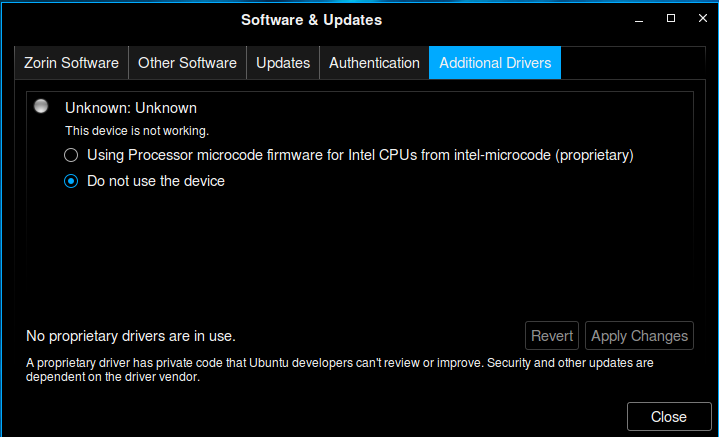Screen dimensions: 719x437
Task: Click the 'No proprietary drivers are in use' status
Action: click(x=131, y=336)
